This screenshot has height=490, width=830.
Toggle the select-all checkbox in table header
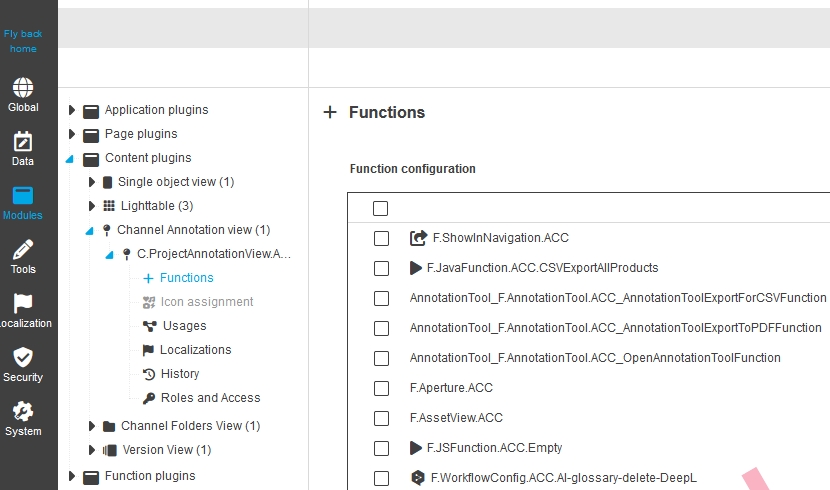[381, 208]
